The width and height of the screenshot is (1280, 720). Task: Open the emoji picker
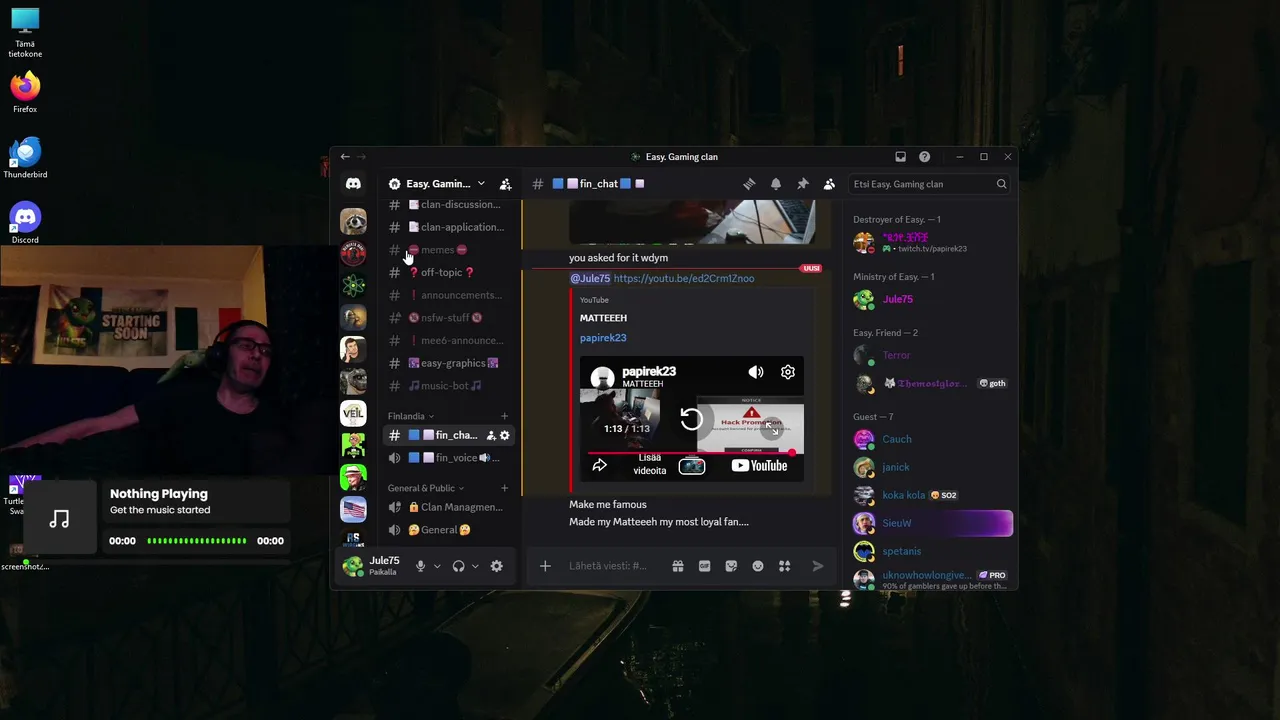tap(758, 566)
